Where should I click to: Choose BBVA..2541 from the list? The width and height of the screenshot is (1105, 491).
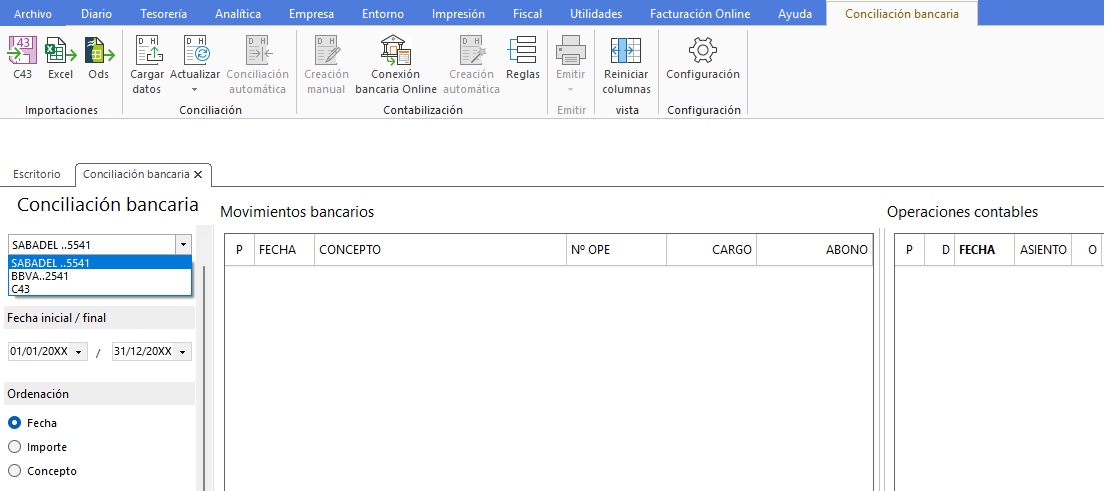tap(100, 276)
